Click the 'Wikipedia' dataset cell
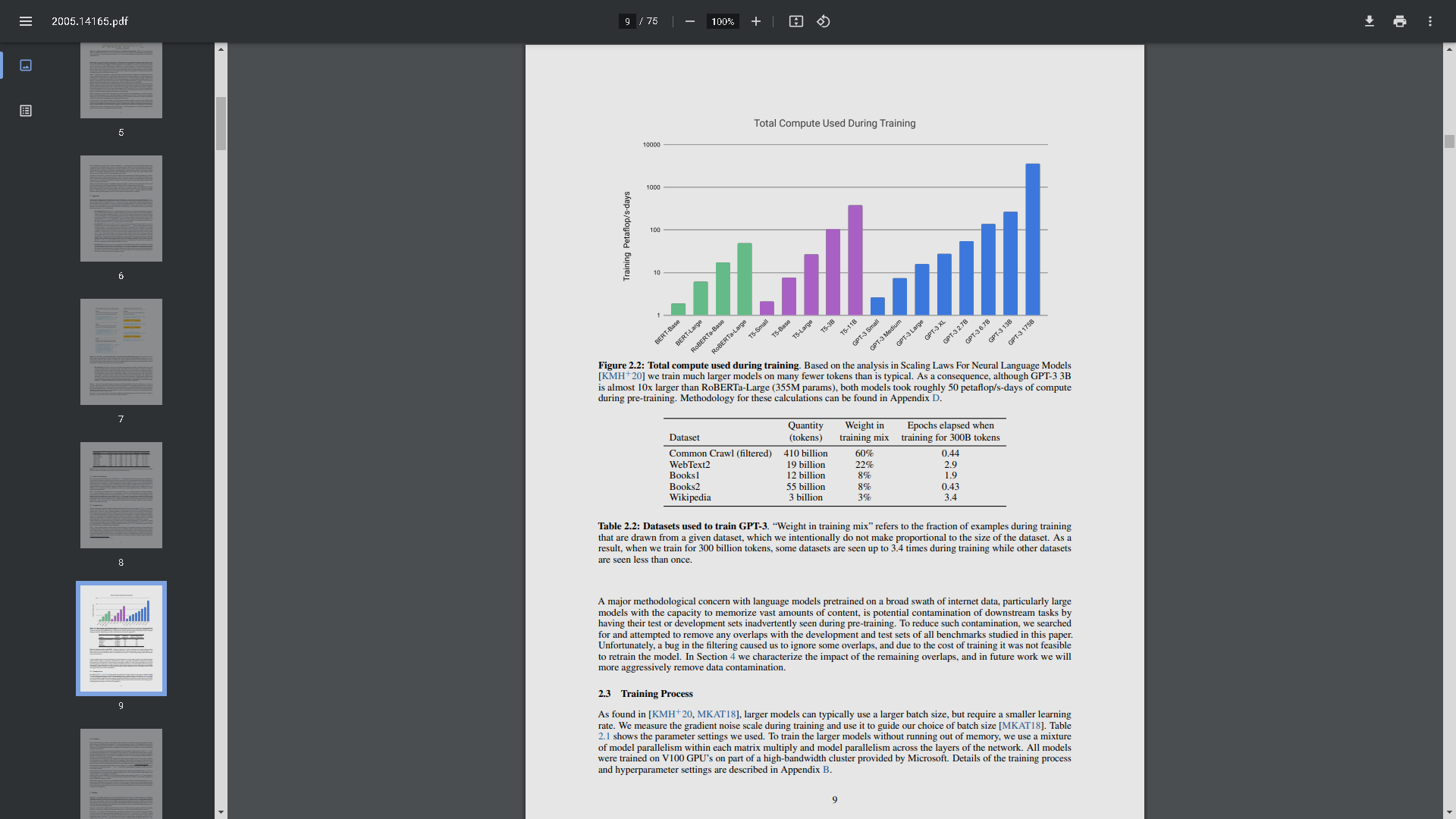 click(690, 497)
